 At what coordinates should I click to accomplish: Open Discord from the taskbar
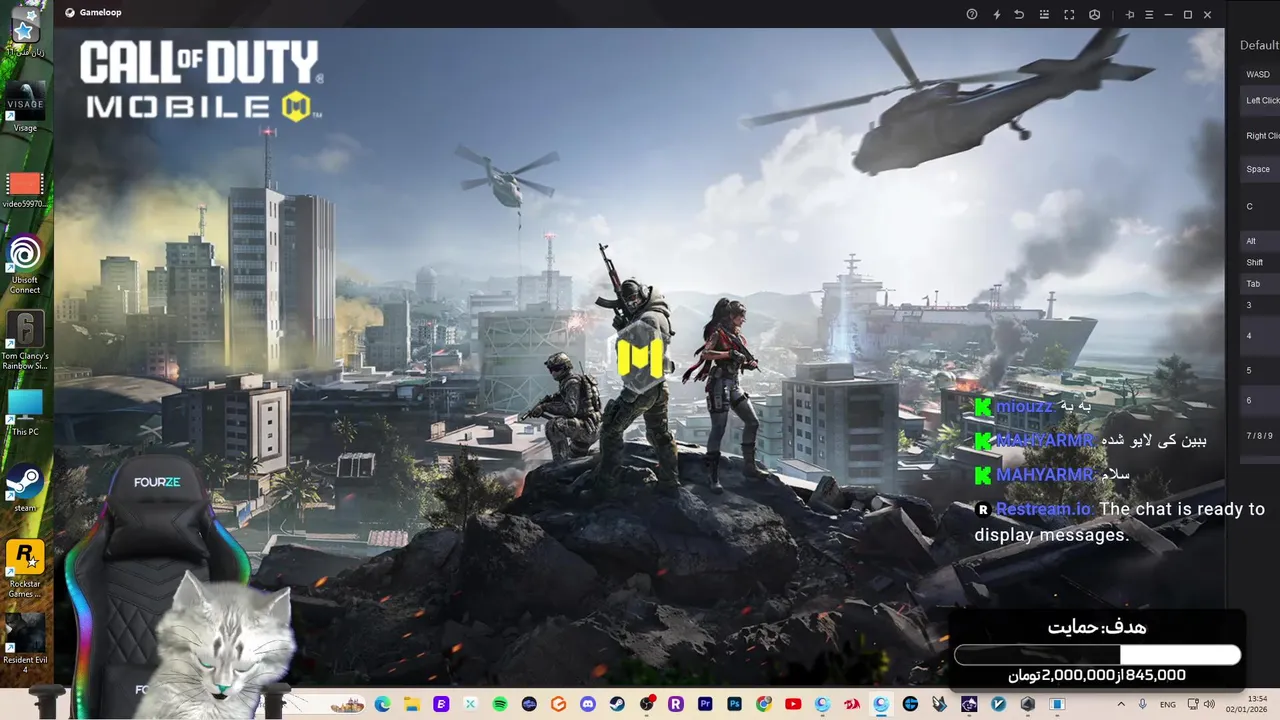[588, 704]
